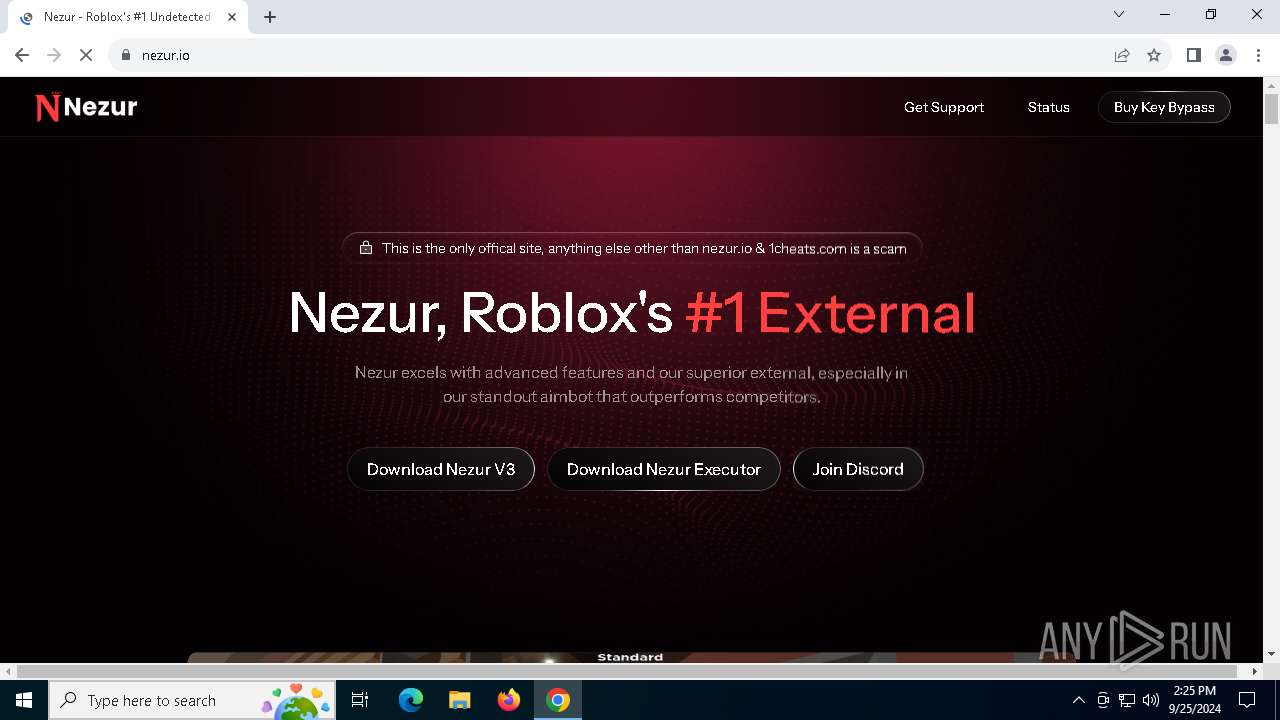Launch Firefox from the taskbar
Image resolution: width=1280 pixels, height=720 pixels.
pos(508,700)
